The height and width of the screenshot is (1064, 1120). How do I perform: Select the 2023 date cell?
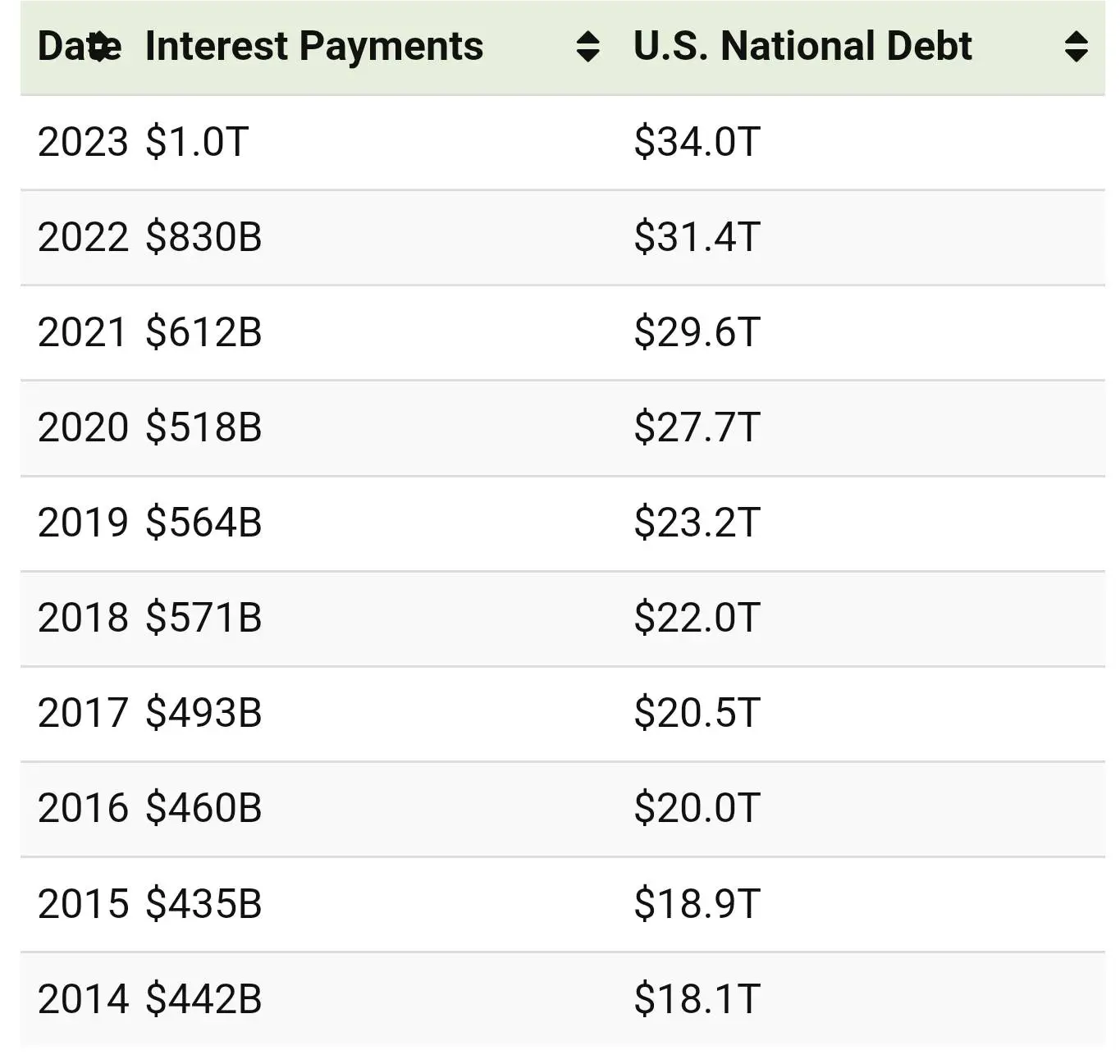tap(83, 142)
